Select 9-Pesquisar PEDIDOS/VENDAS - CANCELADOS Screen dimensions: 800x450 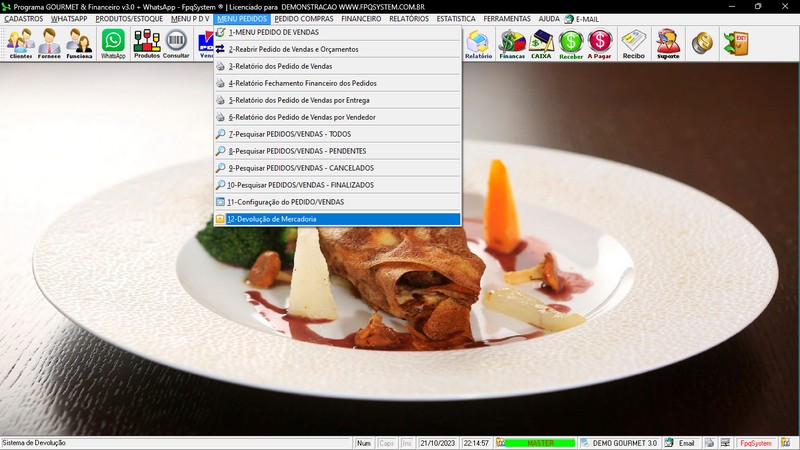click(x=337, y=168)
